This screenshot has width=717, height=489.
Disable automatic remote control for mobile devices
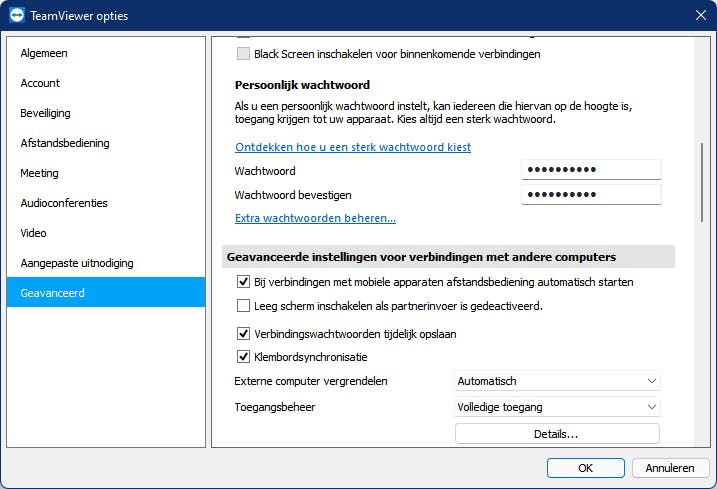(244, 283)
